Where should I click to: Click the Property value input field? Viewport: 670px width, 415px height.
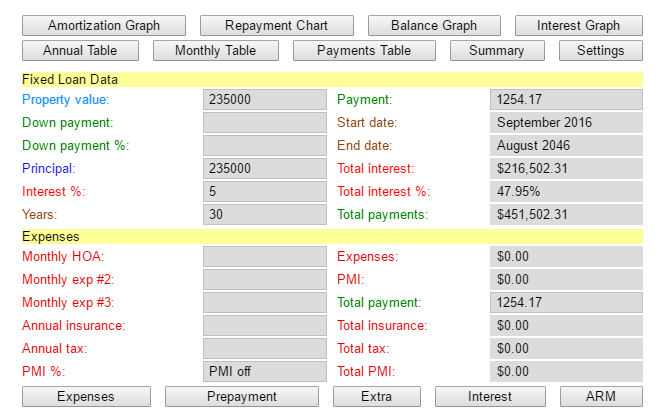click(264, 100)
